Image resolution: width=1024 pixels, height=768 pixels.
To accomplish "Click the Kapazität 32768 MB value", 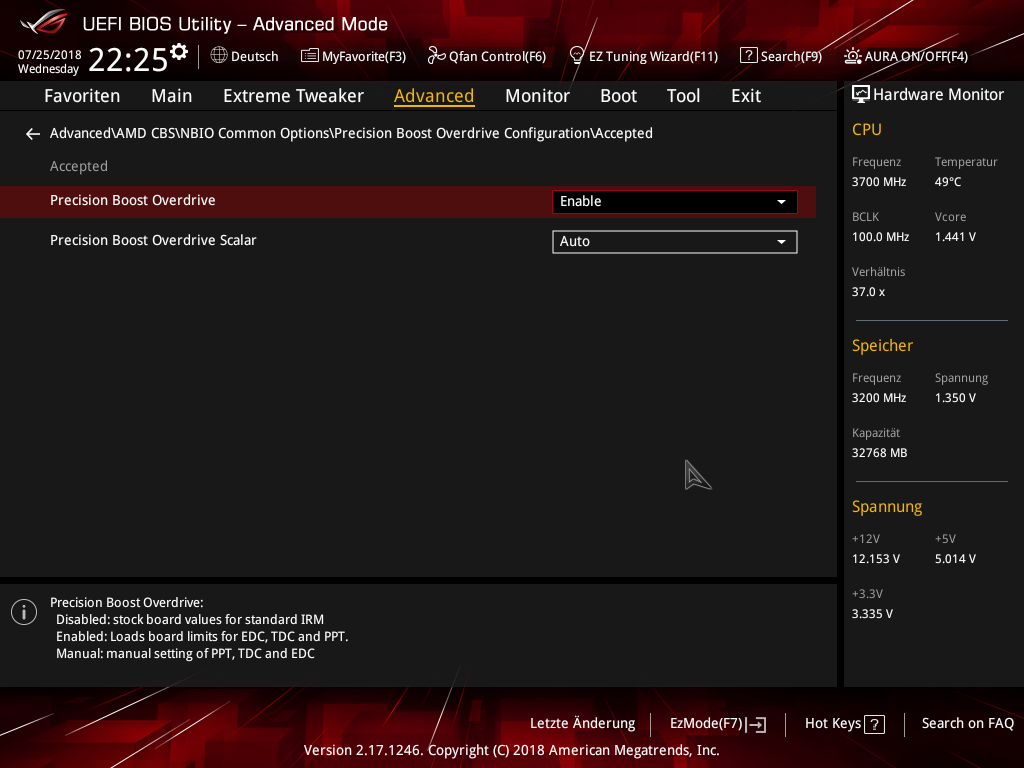I will (x=880, y=453).
